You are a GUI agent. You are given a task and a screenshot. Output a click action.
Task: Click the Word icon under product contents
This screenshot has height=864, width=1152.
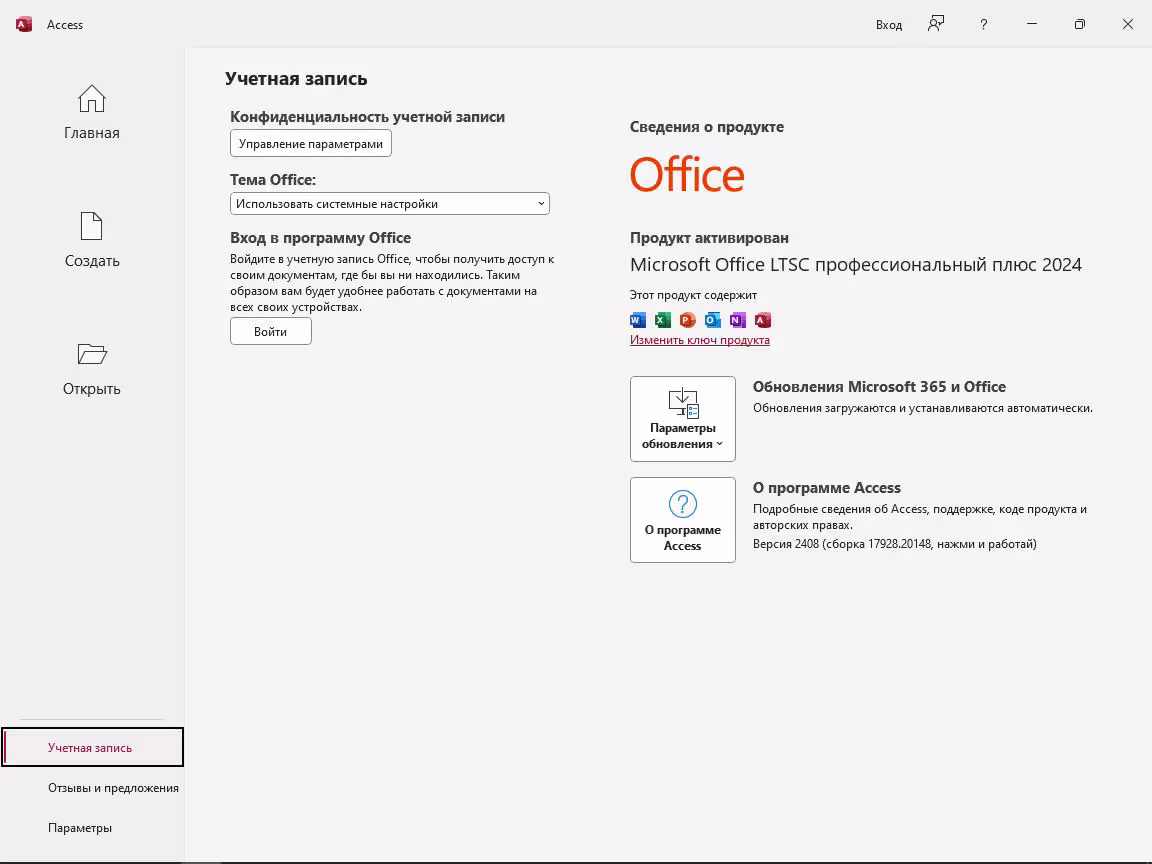click(638, 320)
